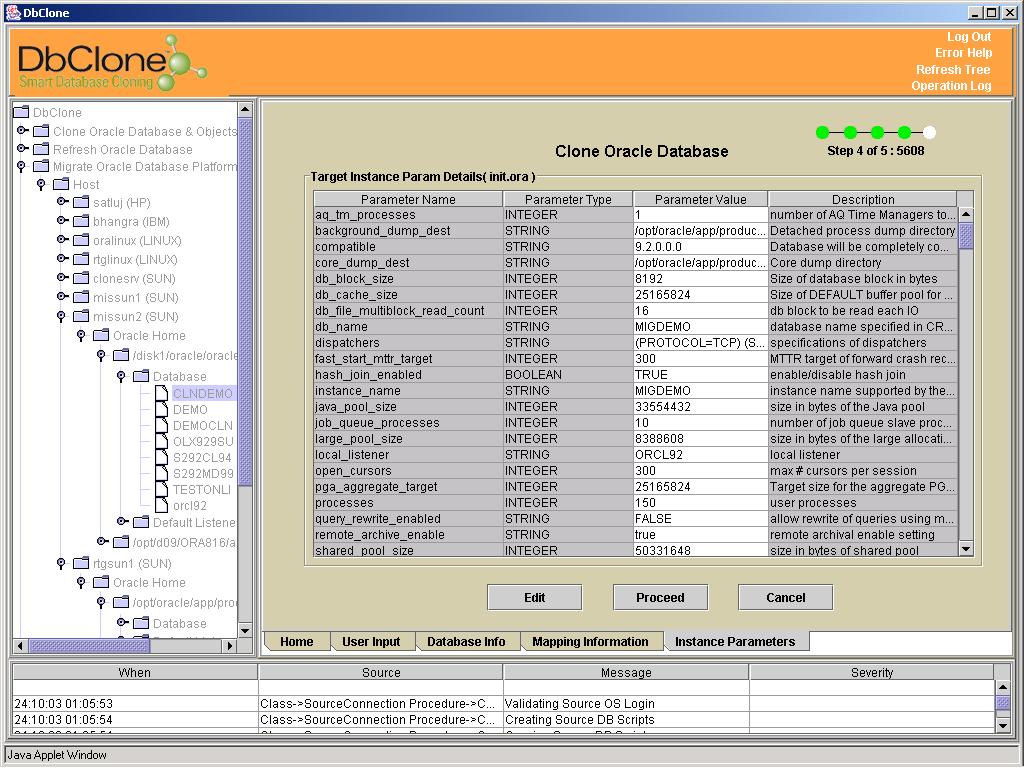Switch to the Database Info tab
1024x768 pixels.
tap(466, 641)
